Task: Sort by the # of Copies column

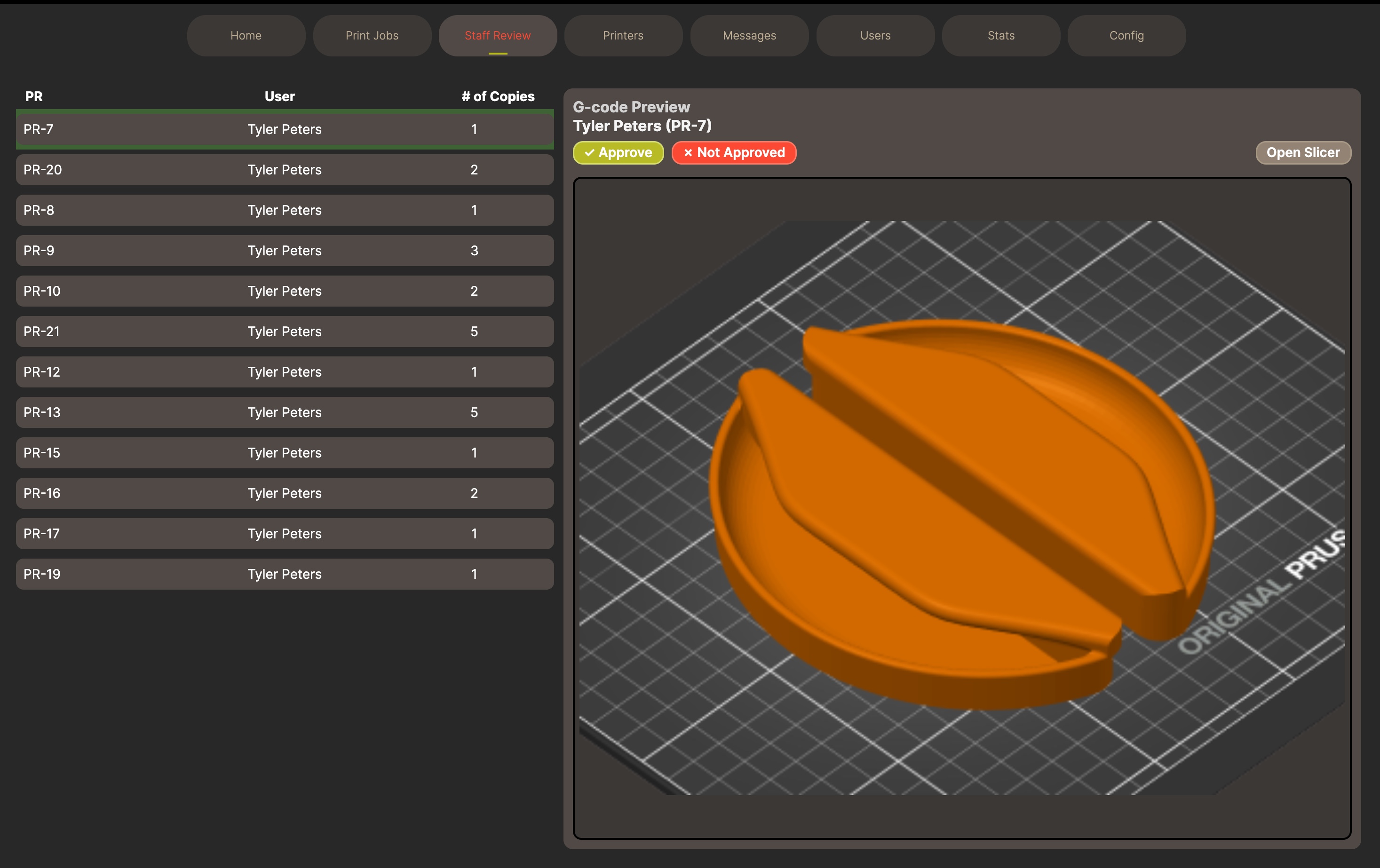Action: click(x=497, y=96)
